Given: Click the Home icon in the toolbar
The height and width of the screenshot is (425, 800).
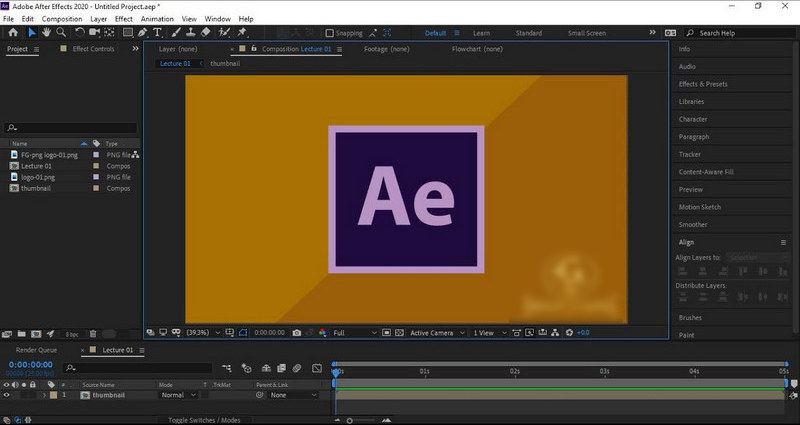Looking at the screenshot, I should [13, 32].
